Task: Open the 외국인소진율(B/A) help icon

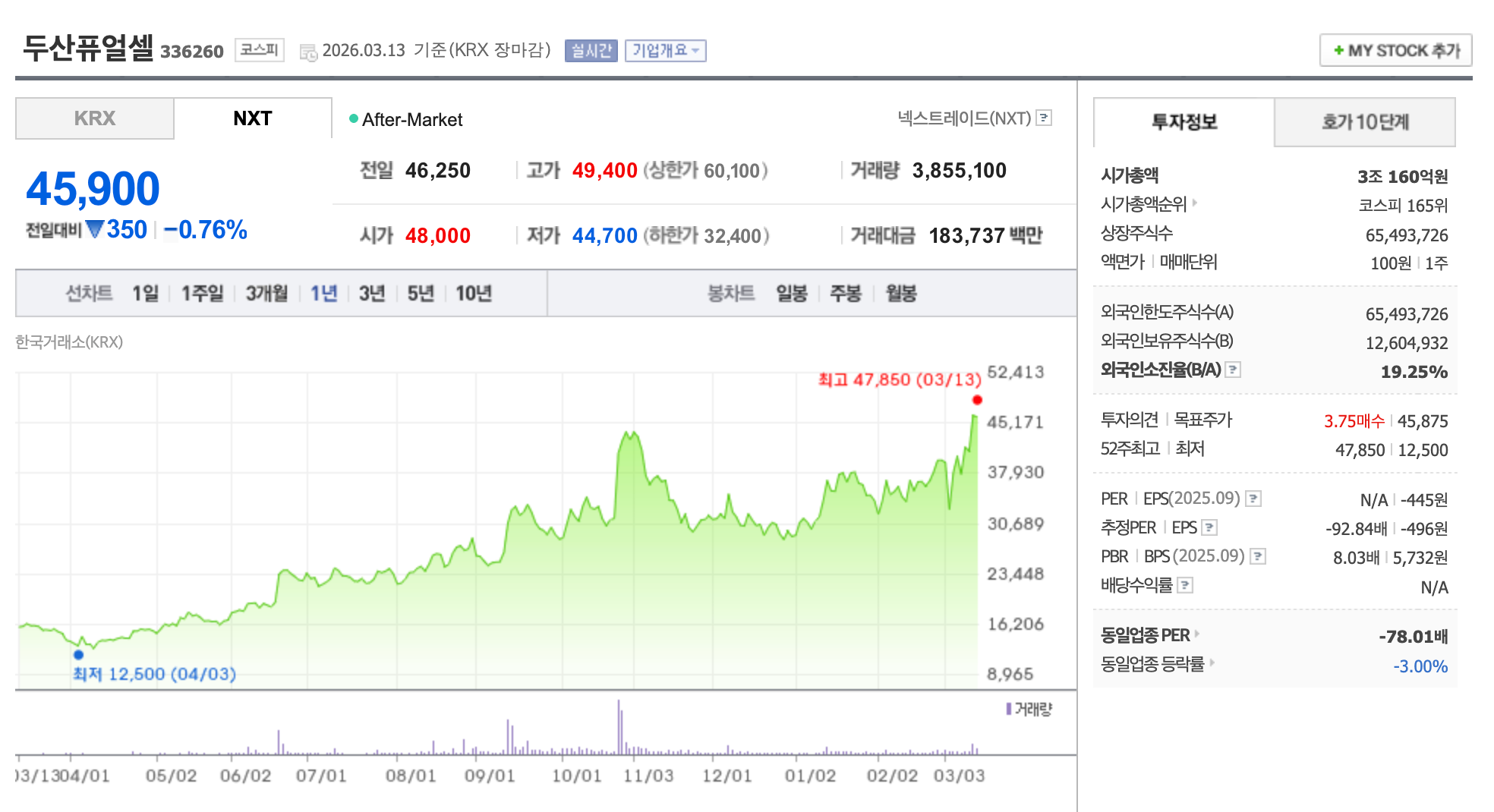Action: tap(1234, 370)
